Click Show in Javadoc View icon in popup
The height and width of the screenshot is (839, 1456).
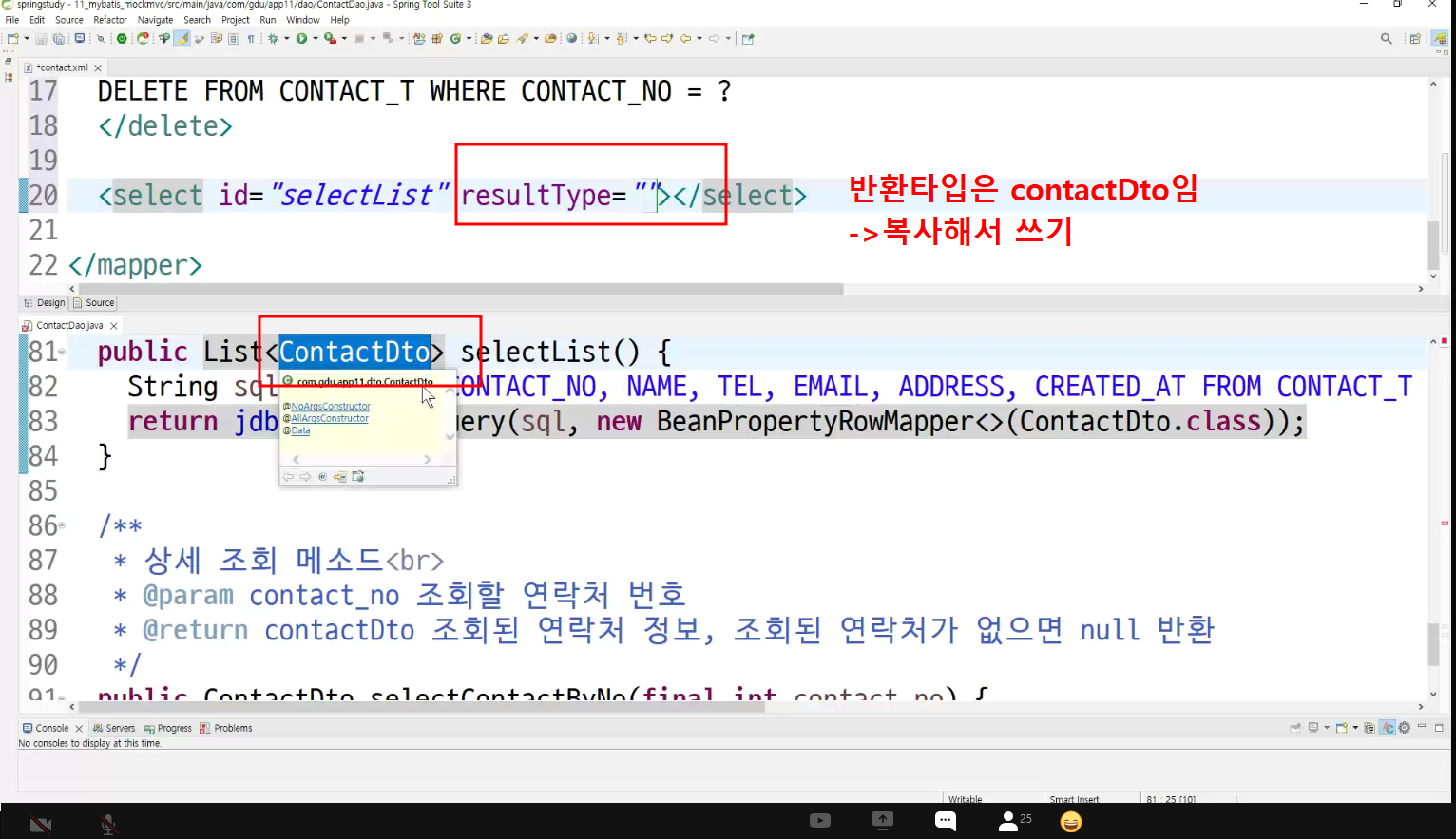[x=323, y=476]
